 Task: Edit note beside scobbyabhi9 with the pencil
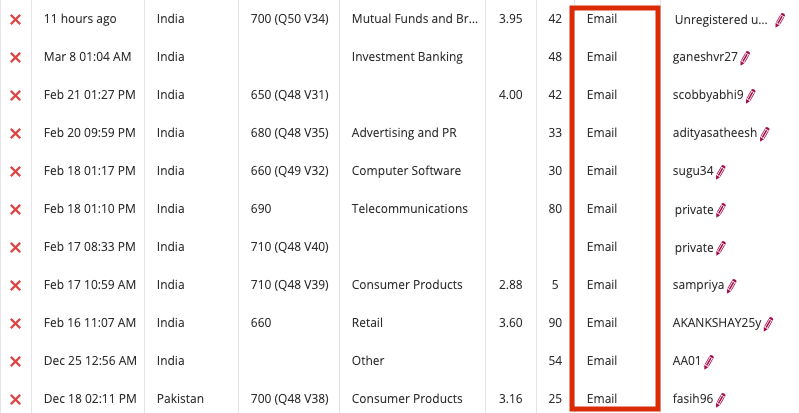pyautogui.click(x=751, y=95)
